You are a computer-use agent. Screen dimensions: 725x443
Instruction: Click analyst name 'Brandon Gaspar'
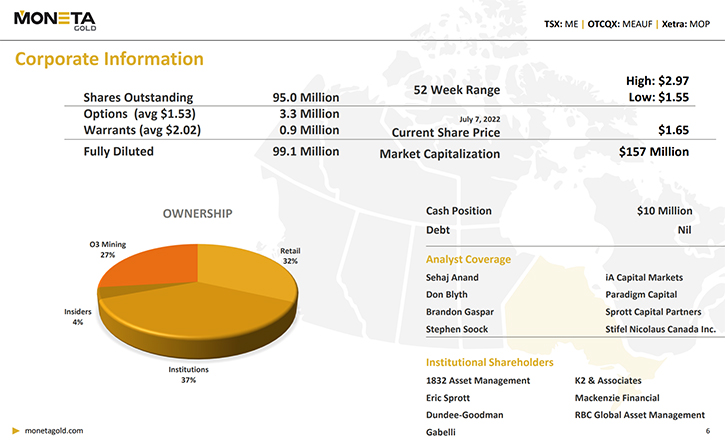[x=460, y=312]
